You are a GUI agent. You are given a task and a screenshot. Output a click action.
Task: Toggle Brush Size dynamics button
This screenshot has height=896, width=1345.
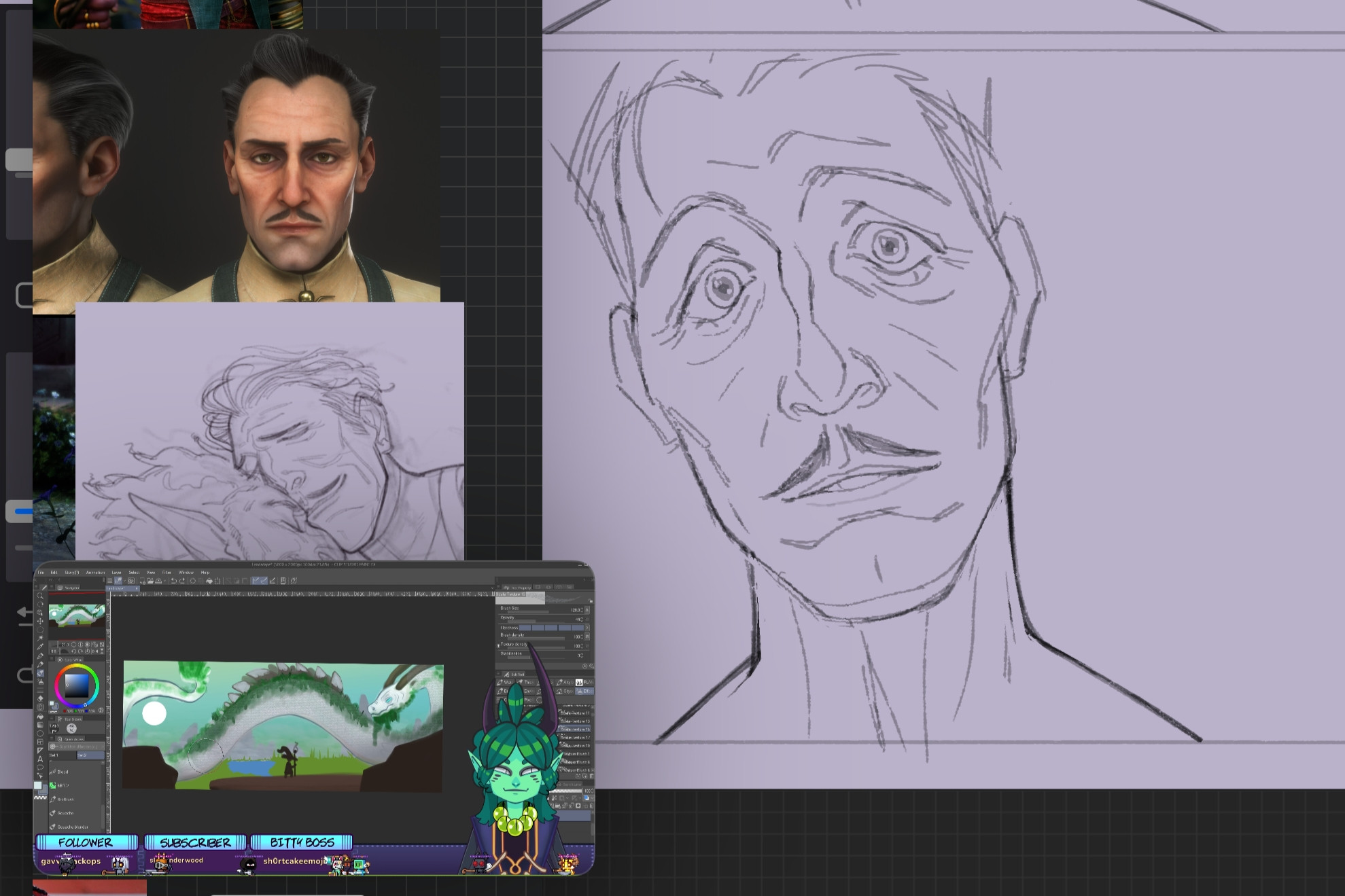587,610
